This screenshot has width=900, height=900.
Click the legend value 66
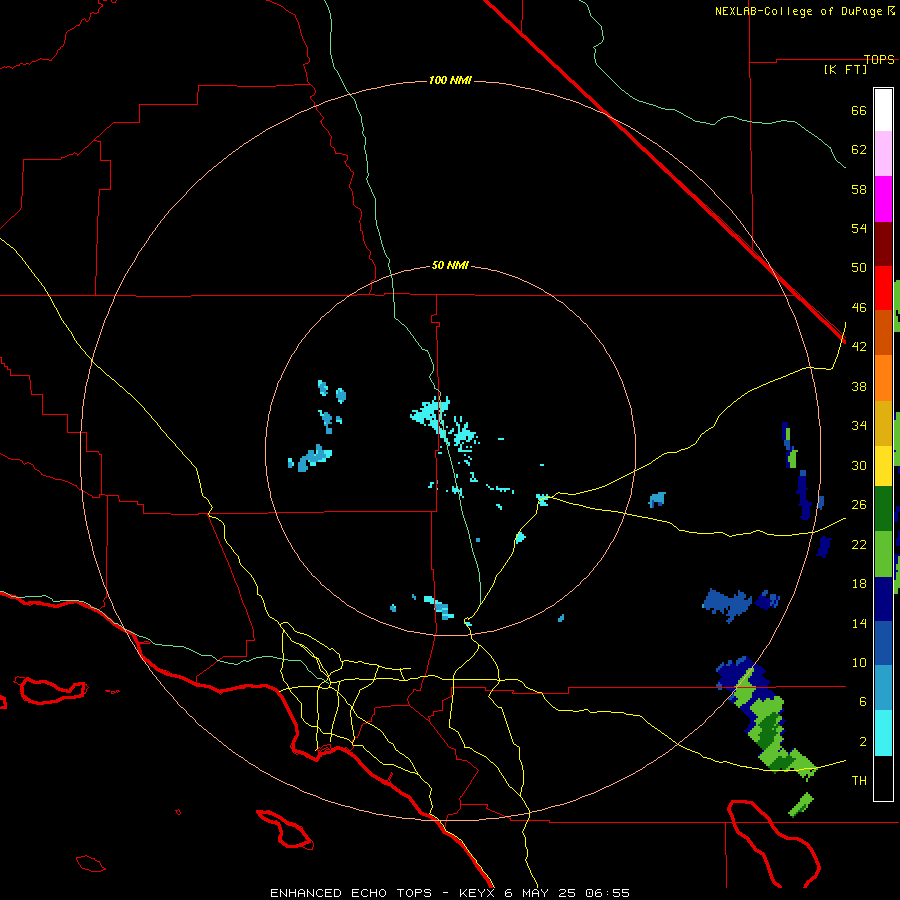coord(859,110)
